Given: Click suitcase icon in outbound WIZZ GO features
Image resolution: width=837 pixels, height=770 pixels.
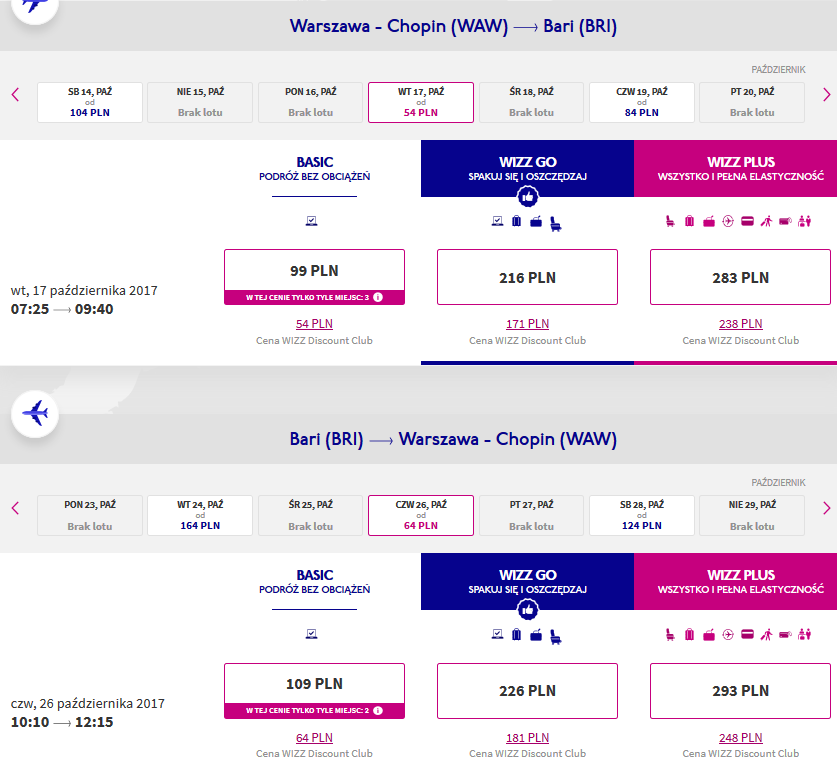Looking at the screenshot, I should pyautogui.click(x=516, y=221).
